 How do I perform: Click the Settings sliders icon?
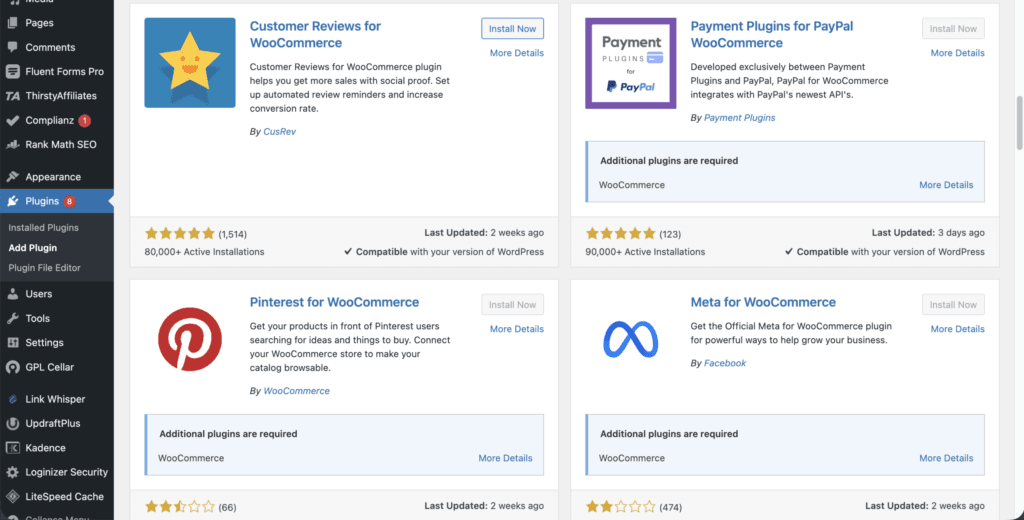pyautogui.click(x=12, y=342)
